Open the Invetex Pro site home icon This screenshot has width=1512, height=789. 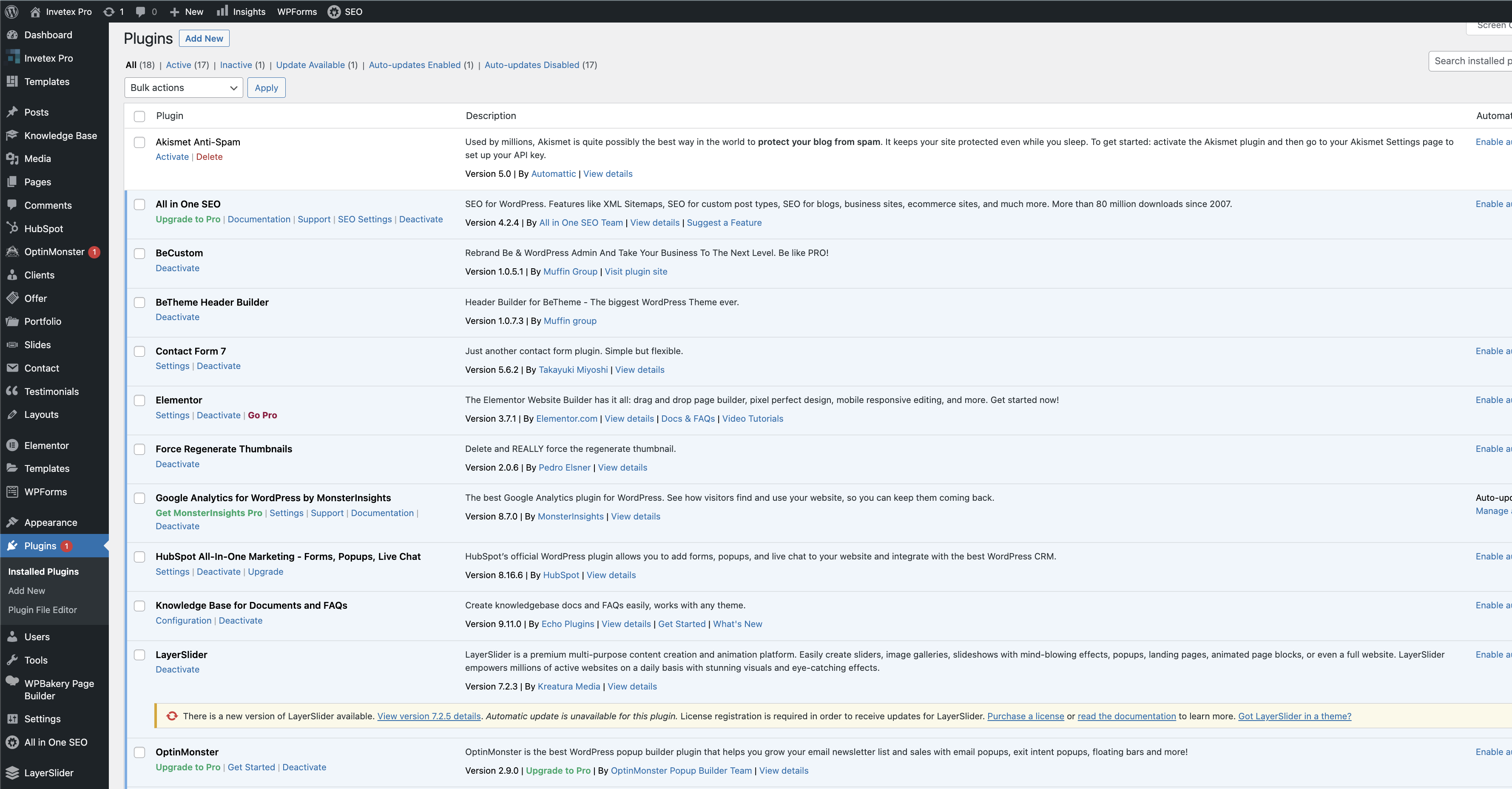coord(35,12)
